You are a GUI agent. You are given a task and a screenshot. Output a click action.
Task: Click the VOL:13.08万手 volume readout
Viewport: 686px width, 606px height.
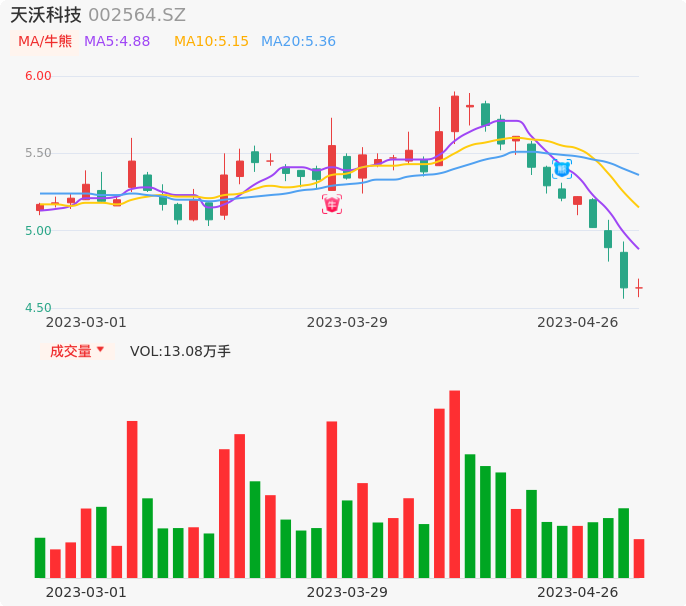[x=180, y=351]
